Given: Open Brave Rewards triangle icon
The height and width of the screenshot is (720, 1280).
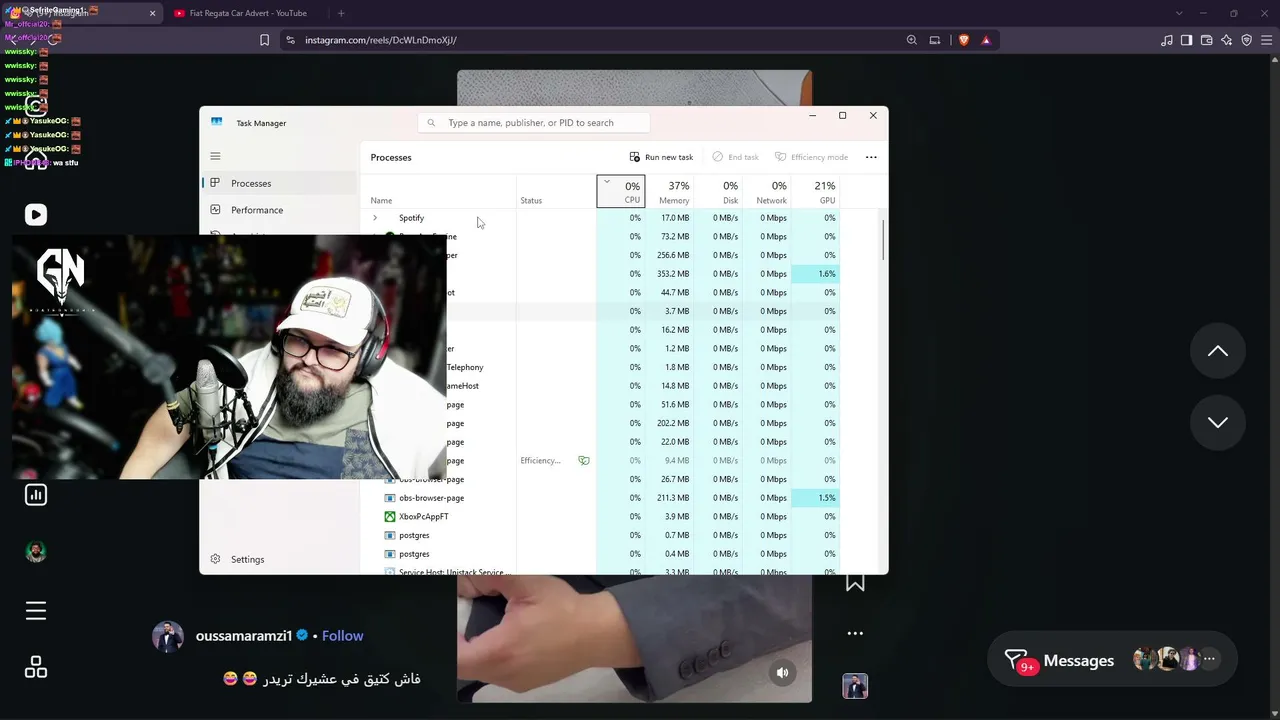Looking at the screenshot, I should pos(986,40).
